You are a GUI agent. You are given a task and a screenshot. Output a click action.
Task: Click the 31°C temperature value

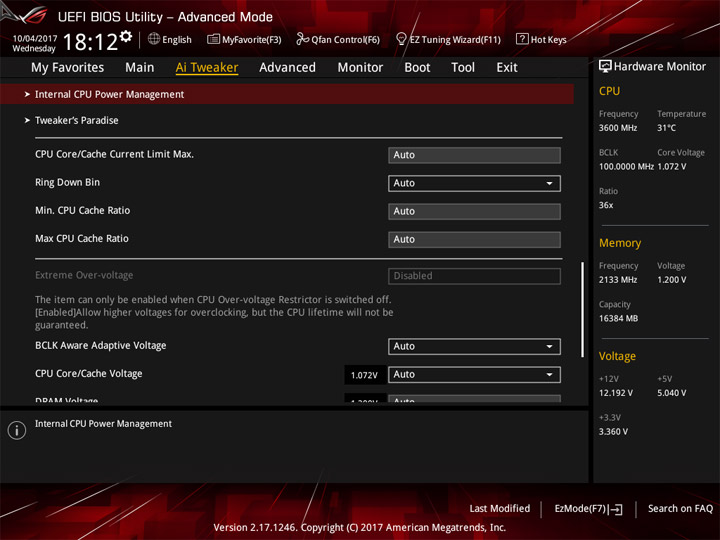pos(666,128)
